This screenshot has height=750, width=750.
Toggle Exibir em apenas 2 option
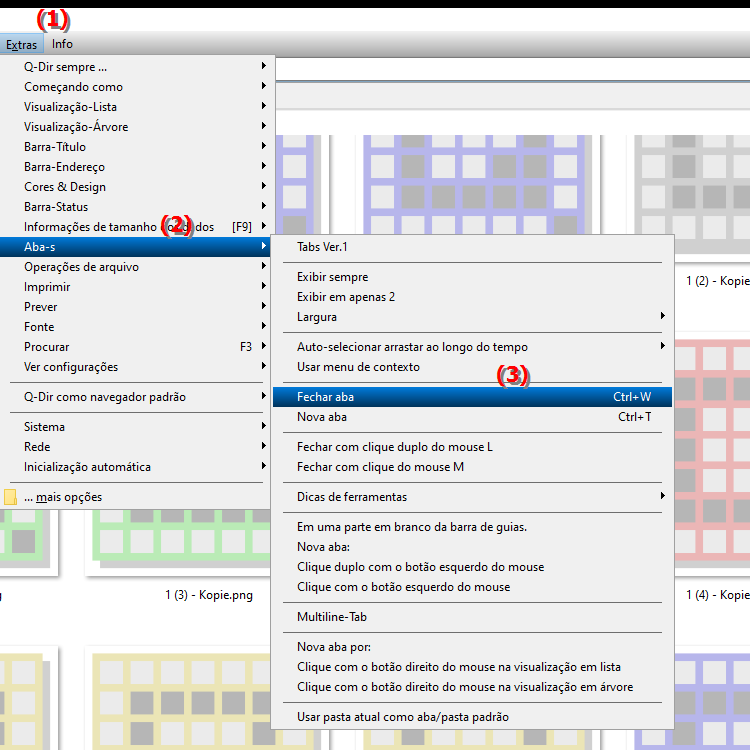click(x=472, y=297)
